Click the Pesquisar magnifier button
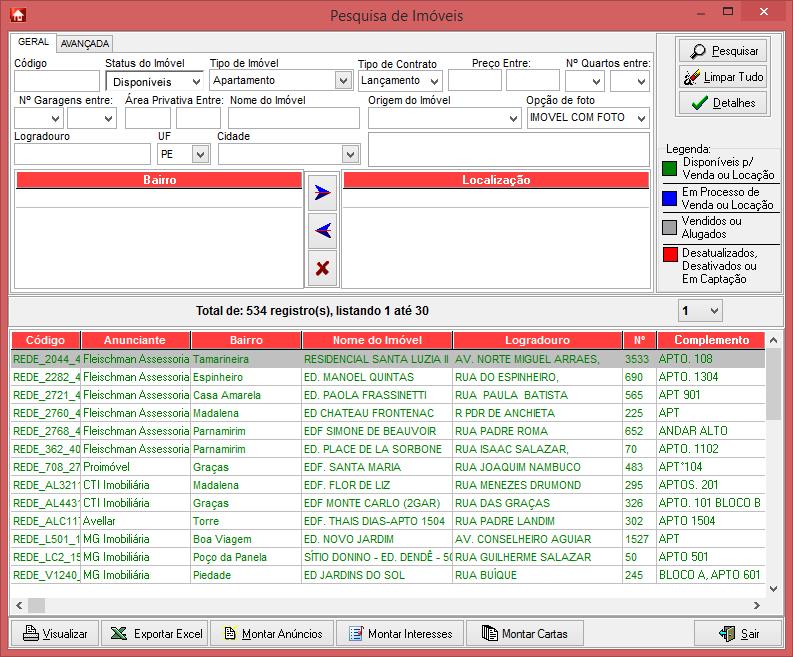Viewport: 793px width, 657px height. click(722, 50)
